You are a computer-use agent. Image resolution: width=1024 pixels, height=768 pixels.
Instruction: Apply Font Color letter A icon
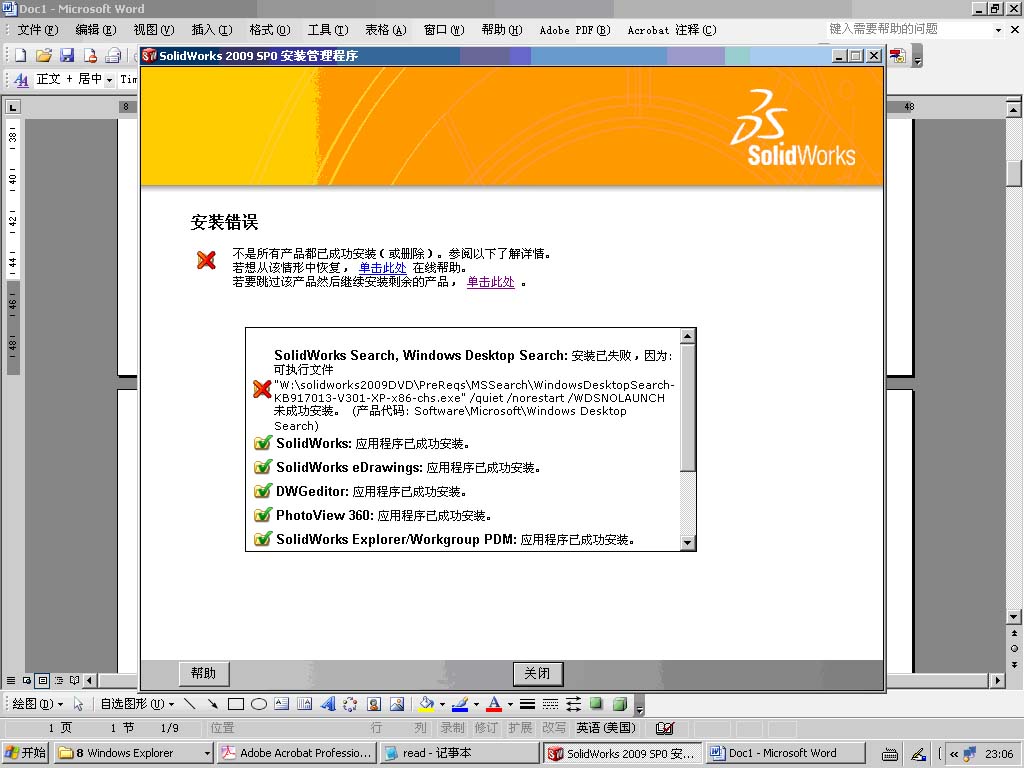pyautogui.click(x=494, y=704)
